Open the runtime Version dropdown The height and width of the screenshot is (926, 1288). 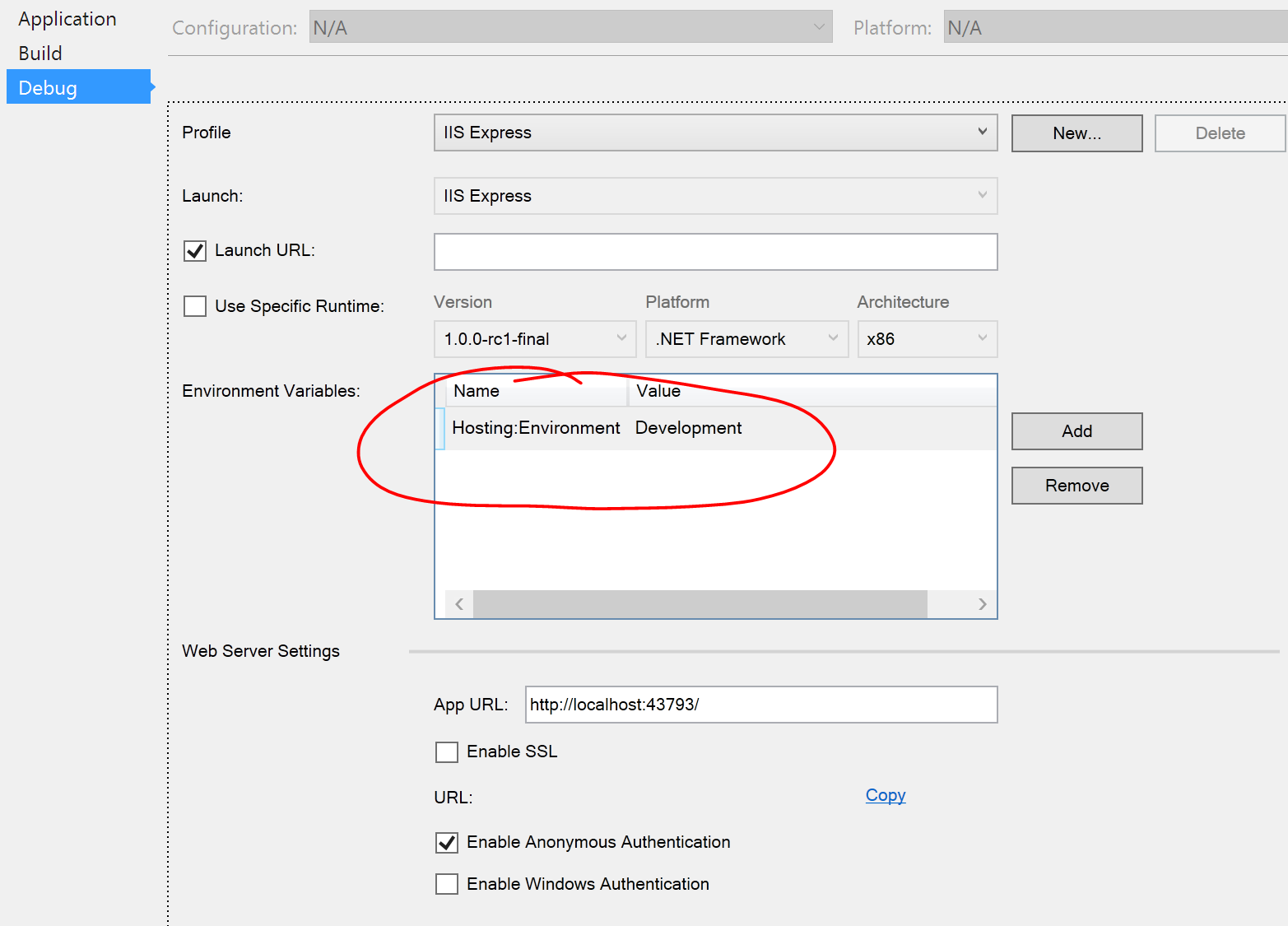coord(535,339)
